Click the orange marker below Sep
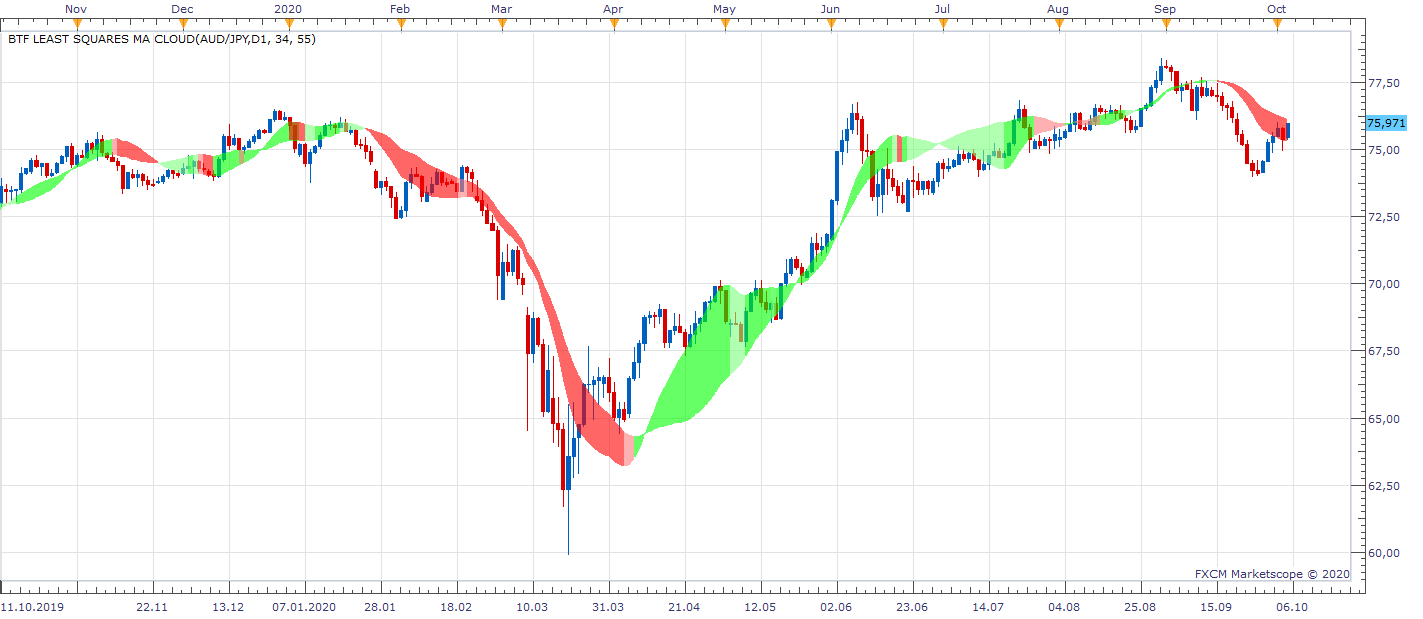The image size is (1423, 619). (1164, 24)
